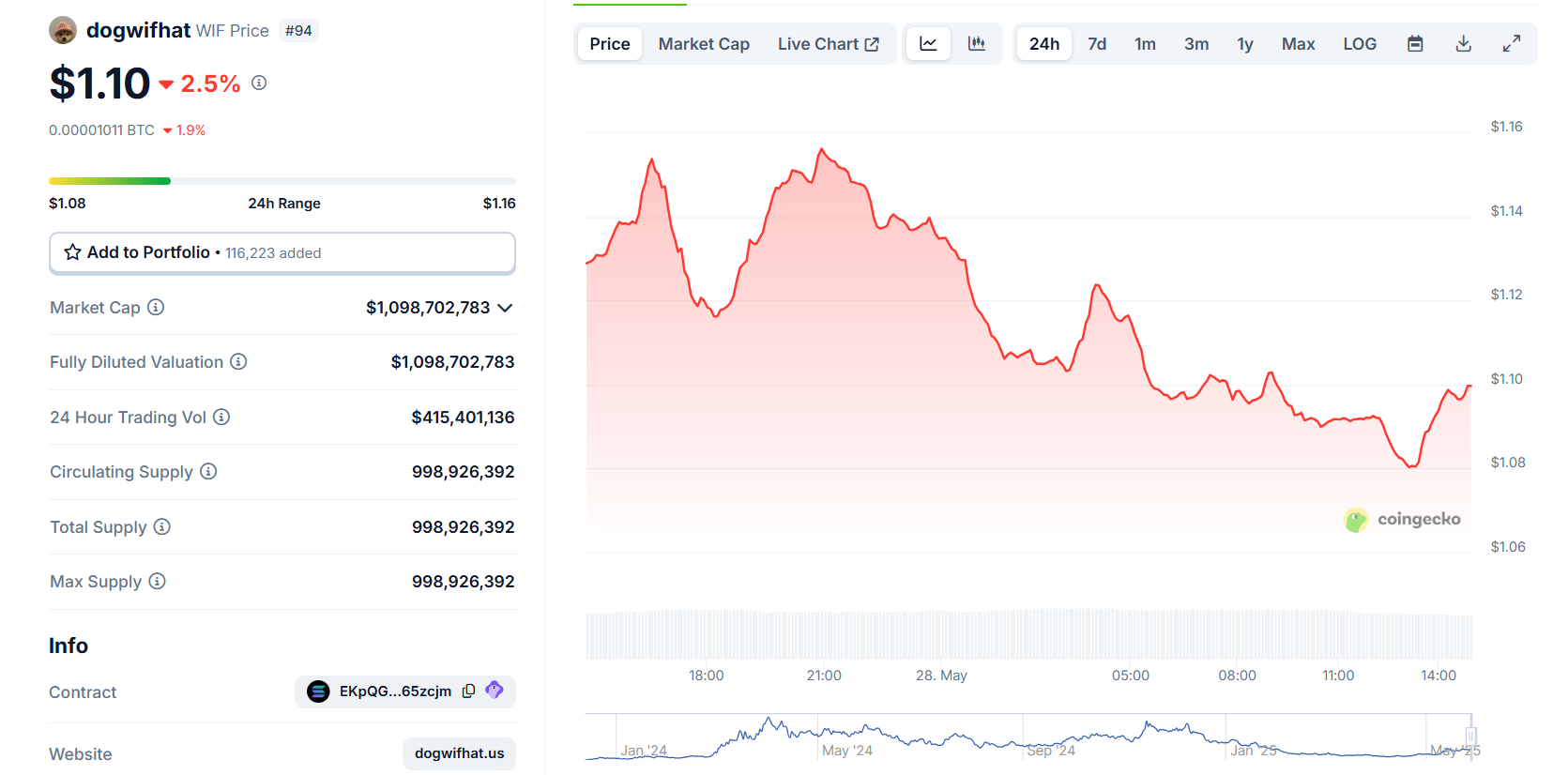Image resolution: width=1568 pixels, height=775 pixels.
Task: Expand chart to fullscreen
Action: (x=1512, y=43)
